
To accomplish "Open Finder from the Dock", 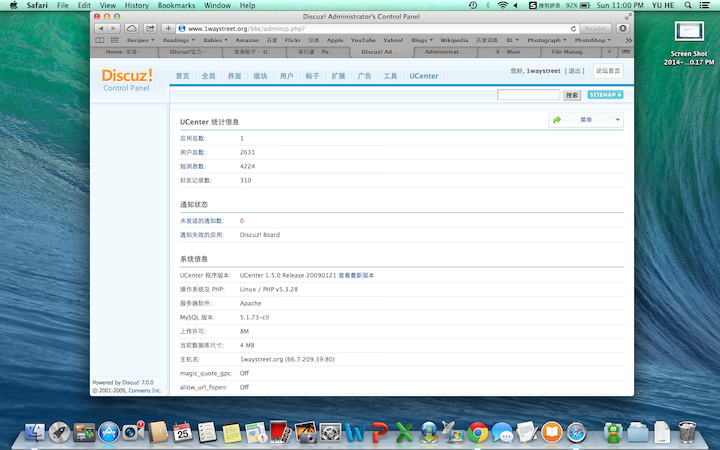I will (x=35, y=433).
